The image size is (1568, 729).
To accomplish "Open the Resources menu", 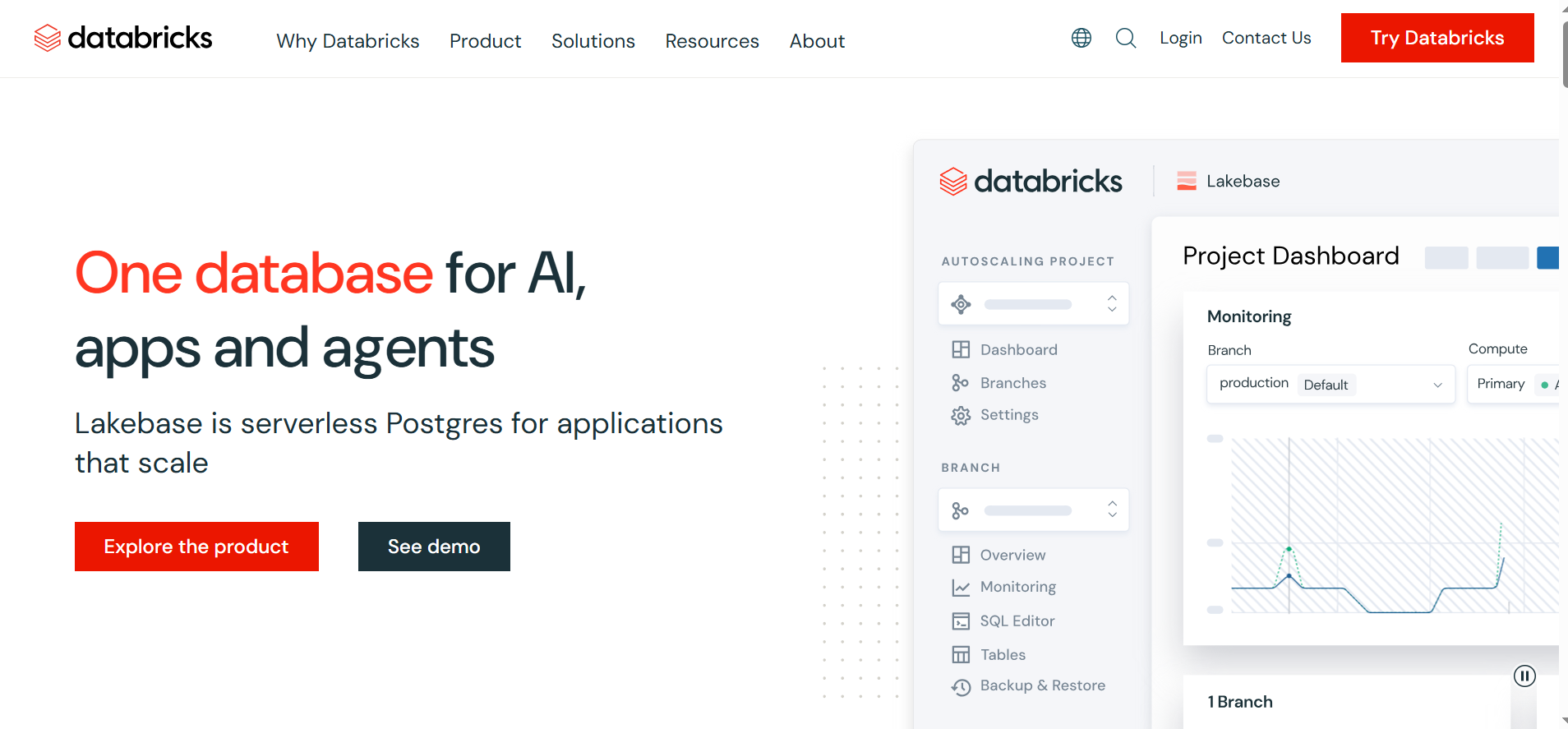I will [x=712, y=41].
